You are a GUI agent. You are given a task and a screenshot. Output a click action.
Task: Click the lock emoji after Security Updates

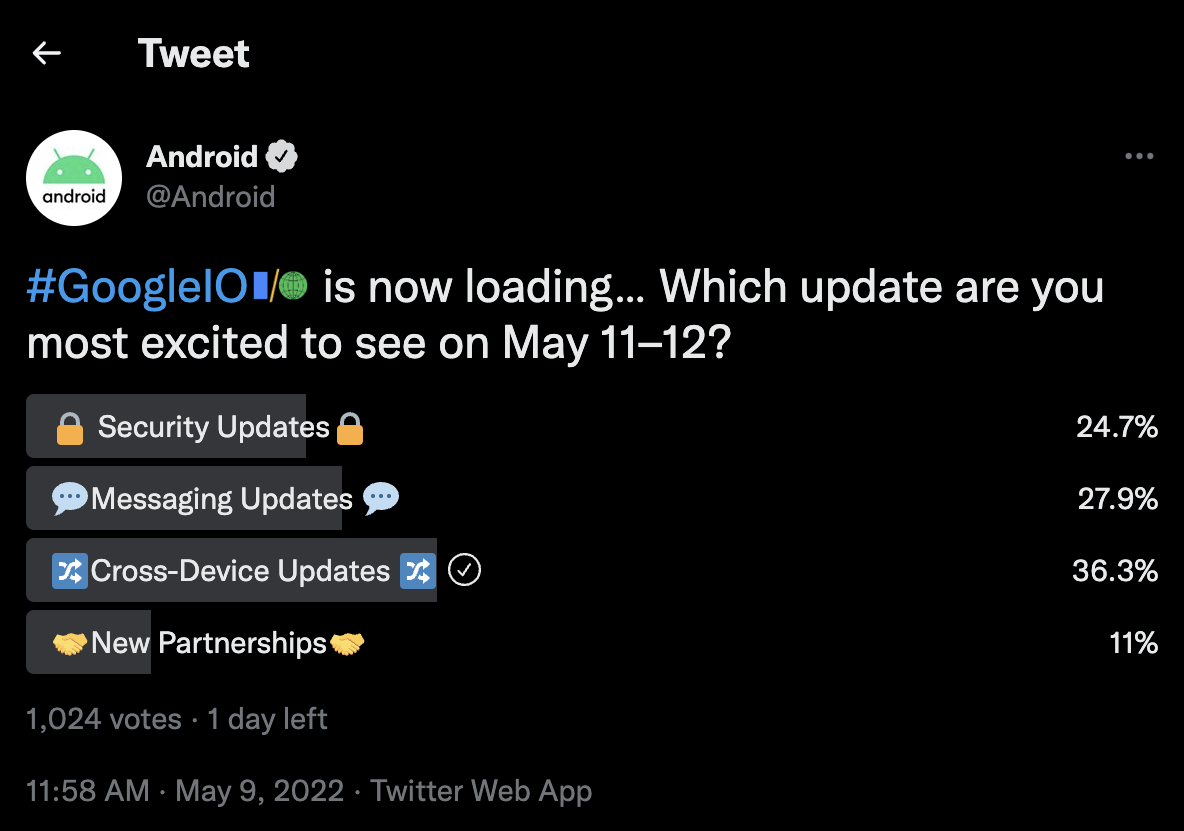349,429
